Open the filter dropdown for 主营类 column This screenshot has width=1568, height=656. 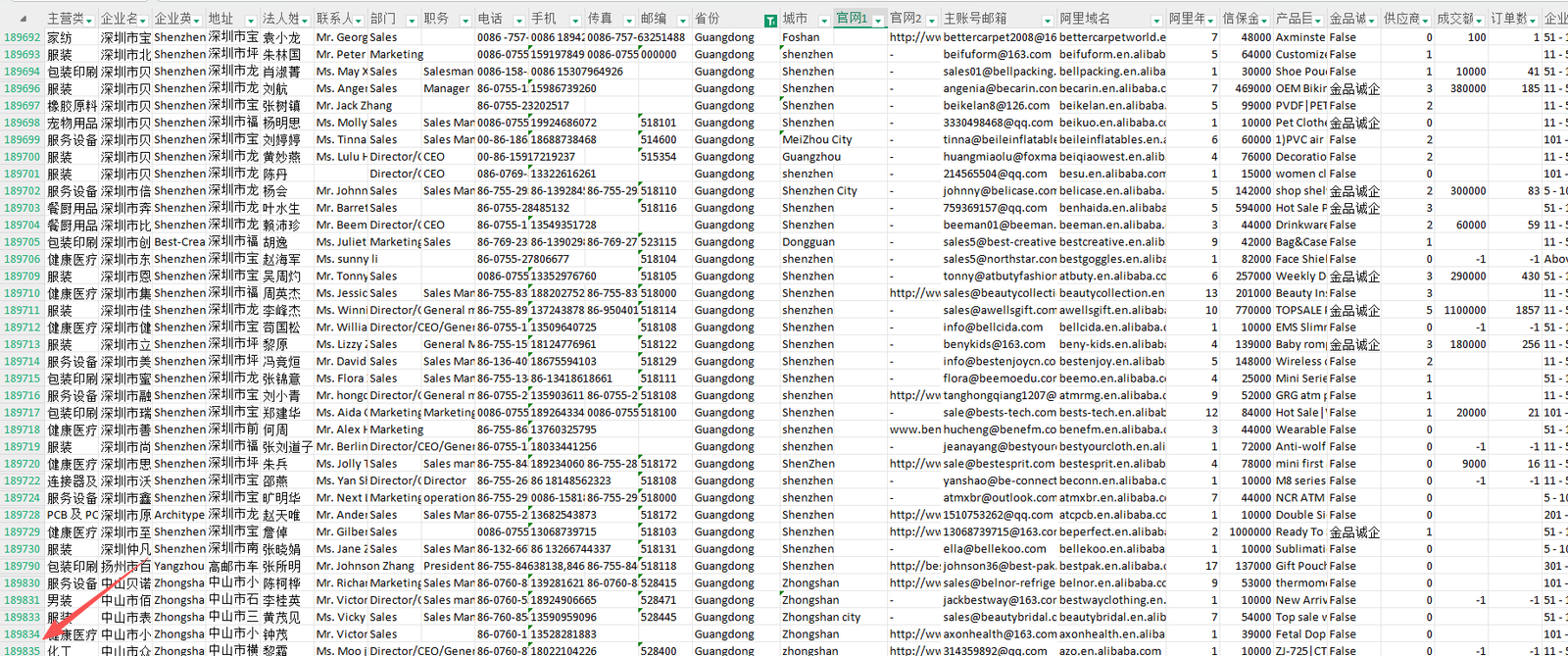[91, 20]
